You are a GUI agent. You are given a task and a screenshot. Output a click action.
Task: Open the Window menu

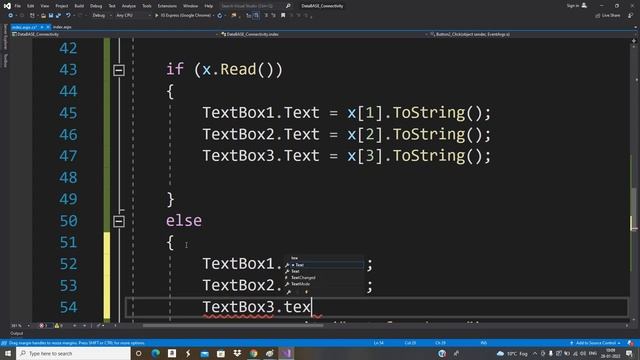[190, 6]
